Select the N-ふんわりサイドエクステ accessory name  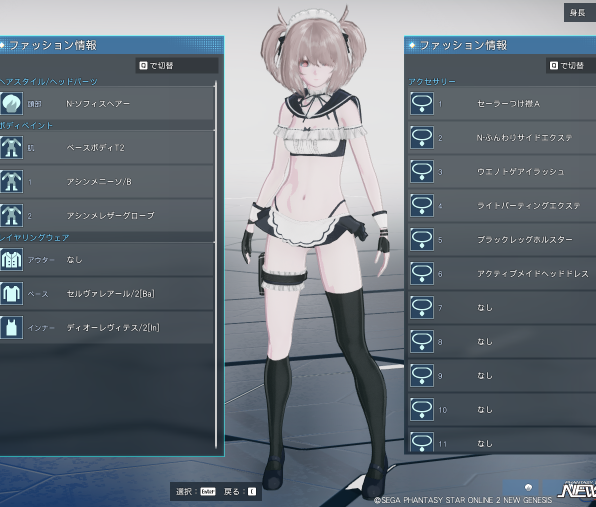(524, 138)
